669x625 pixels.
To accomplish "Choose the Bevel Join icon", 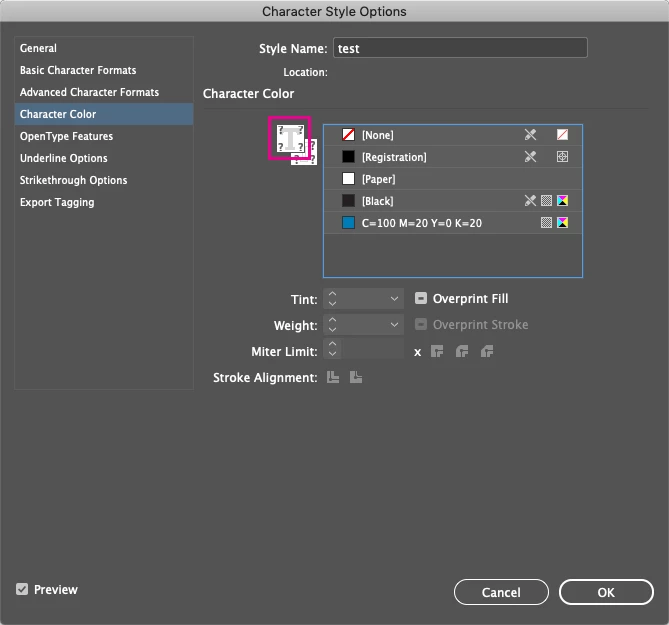I will tap(487, 352).
